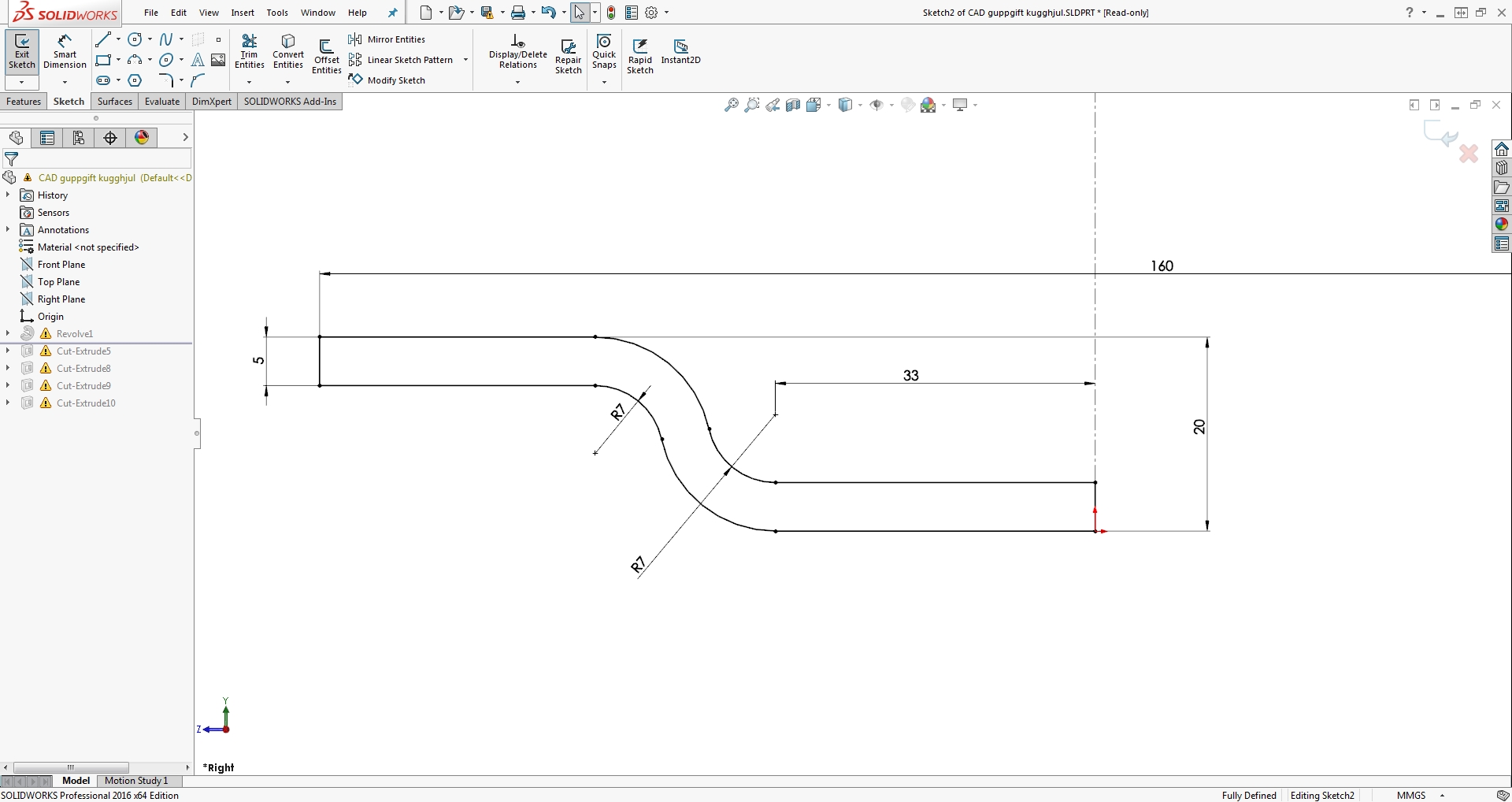Viewport: 1512px width, 802px height.
Task: Open the unit system MMGS dropdown
Action: (1443, 796)
